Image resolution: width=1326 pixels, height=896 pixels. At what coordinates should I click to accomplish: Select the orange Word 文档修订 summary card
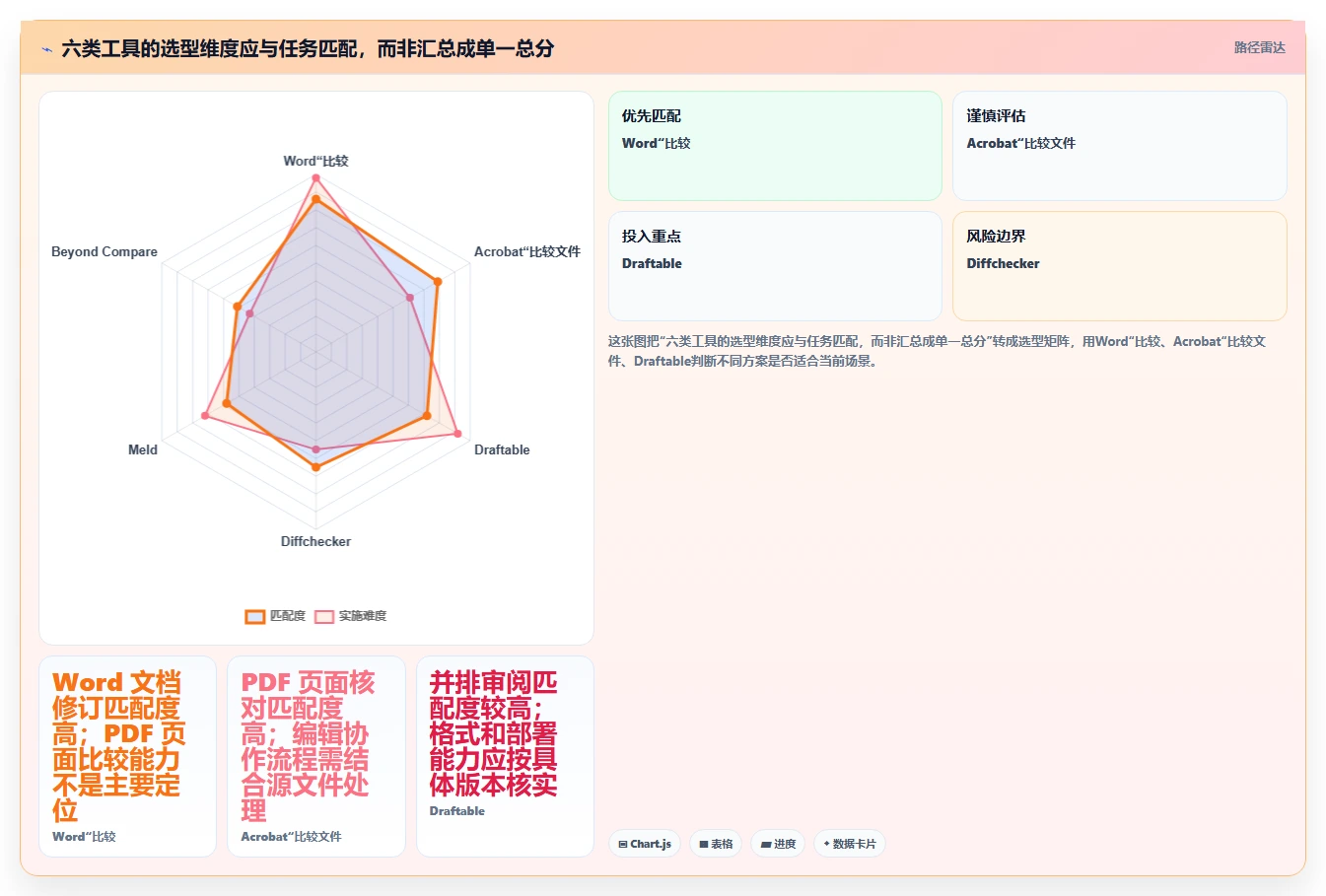[x=127, y=756]
